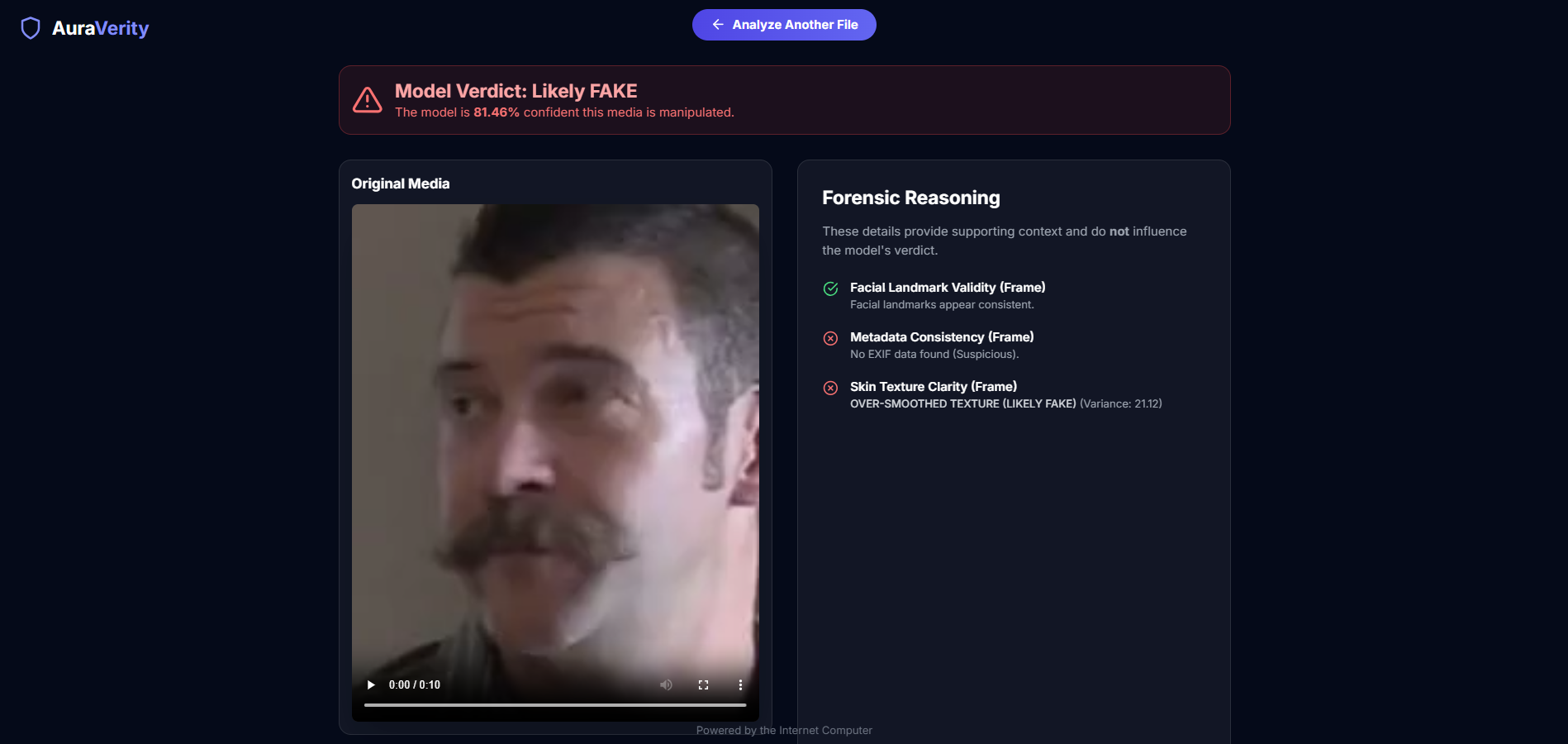
Task: Play the Original Media video
Action: (x=371, y=684)
